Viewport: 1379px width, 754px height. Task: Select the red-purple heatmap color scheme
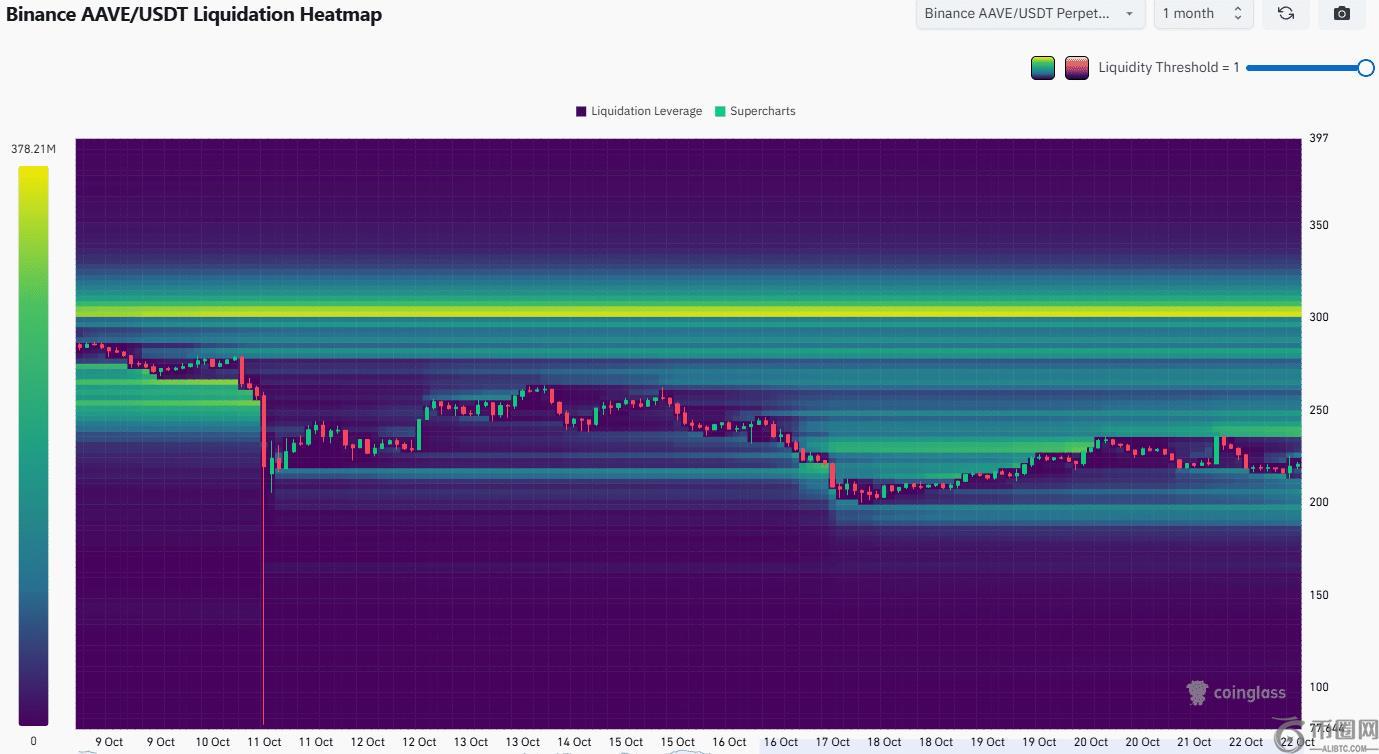pos(1076,68)
